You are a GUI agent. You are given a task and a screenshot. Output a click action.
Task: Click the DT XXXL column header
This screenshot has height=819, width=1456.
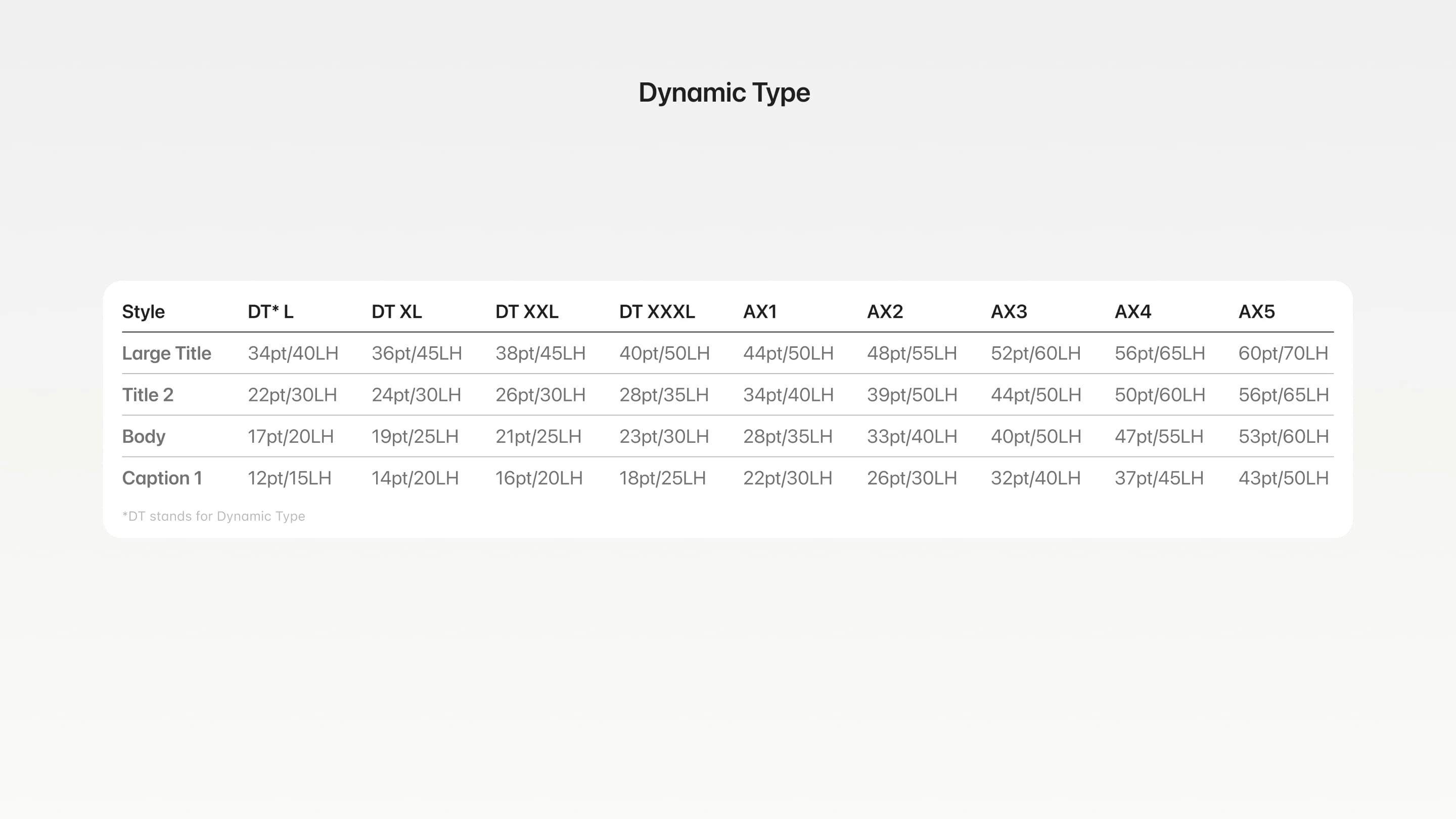[657, 311]
